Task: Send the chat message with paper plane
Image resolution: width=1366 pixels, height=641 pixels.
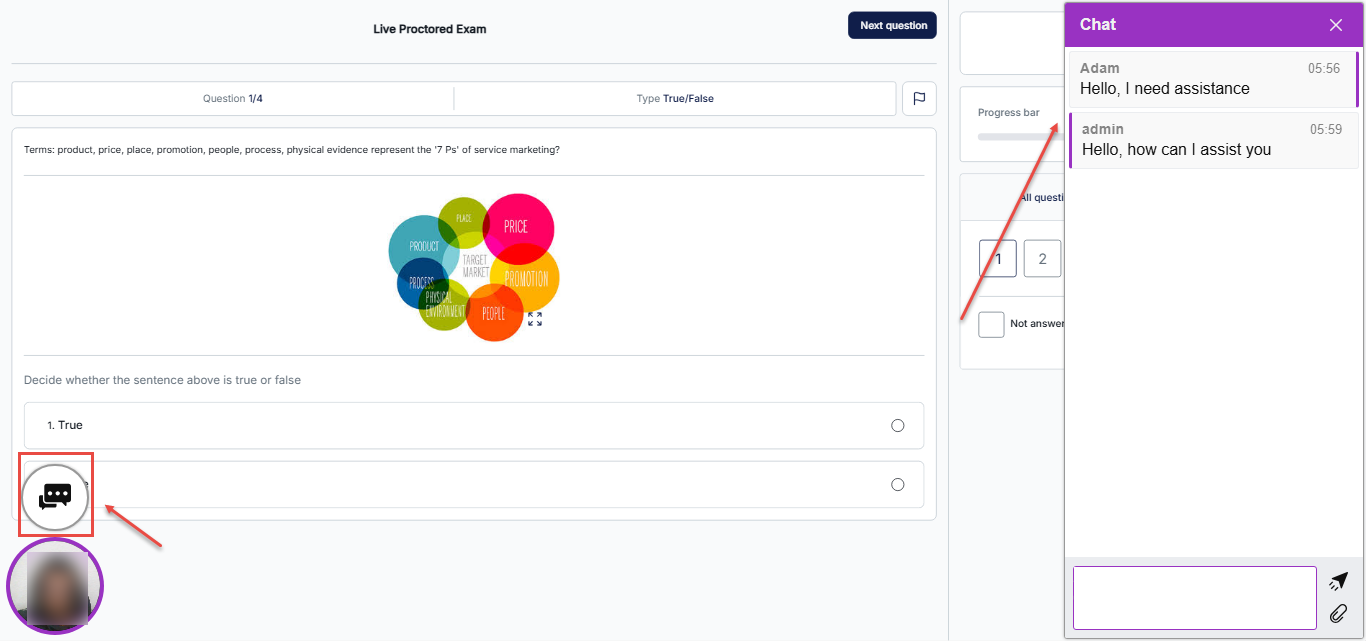Action: click(x=1338, y=582)
